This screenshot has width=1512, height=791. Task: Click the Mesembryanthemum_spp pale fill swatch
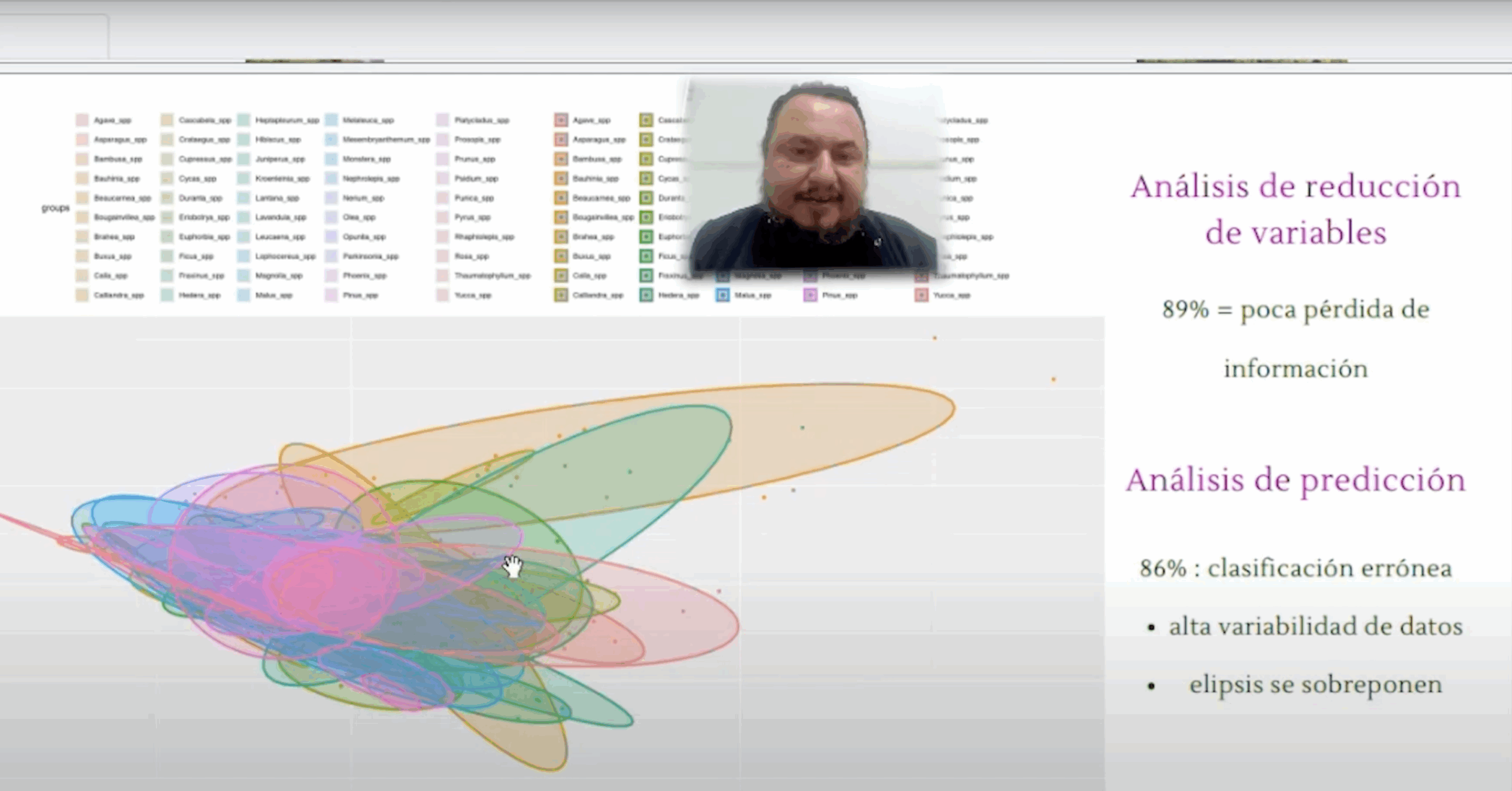[331, 140]
